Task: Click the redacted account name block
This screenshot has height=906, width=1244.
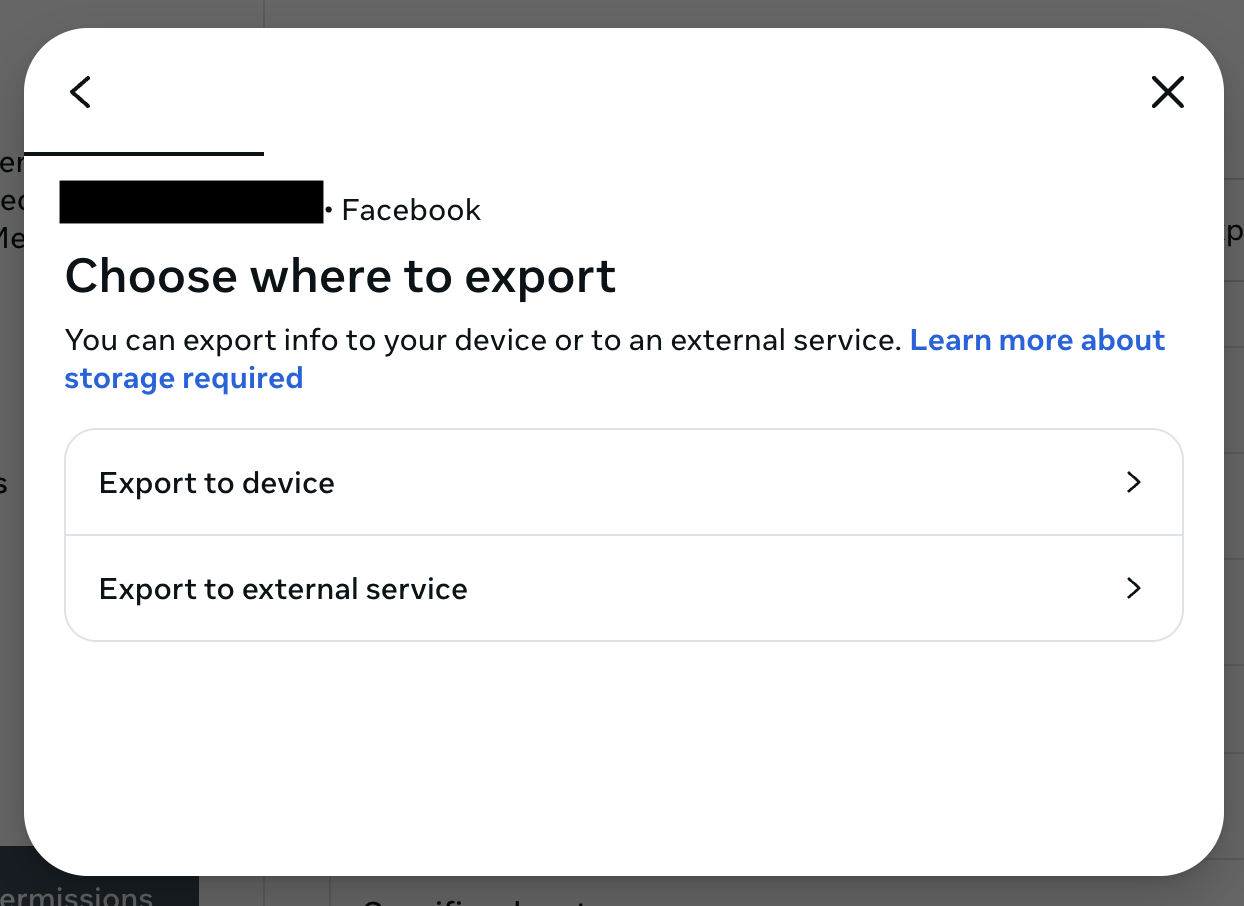Action: (192, 202)
